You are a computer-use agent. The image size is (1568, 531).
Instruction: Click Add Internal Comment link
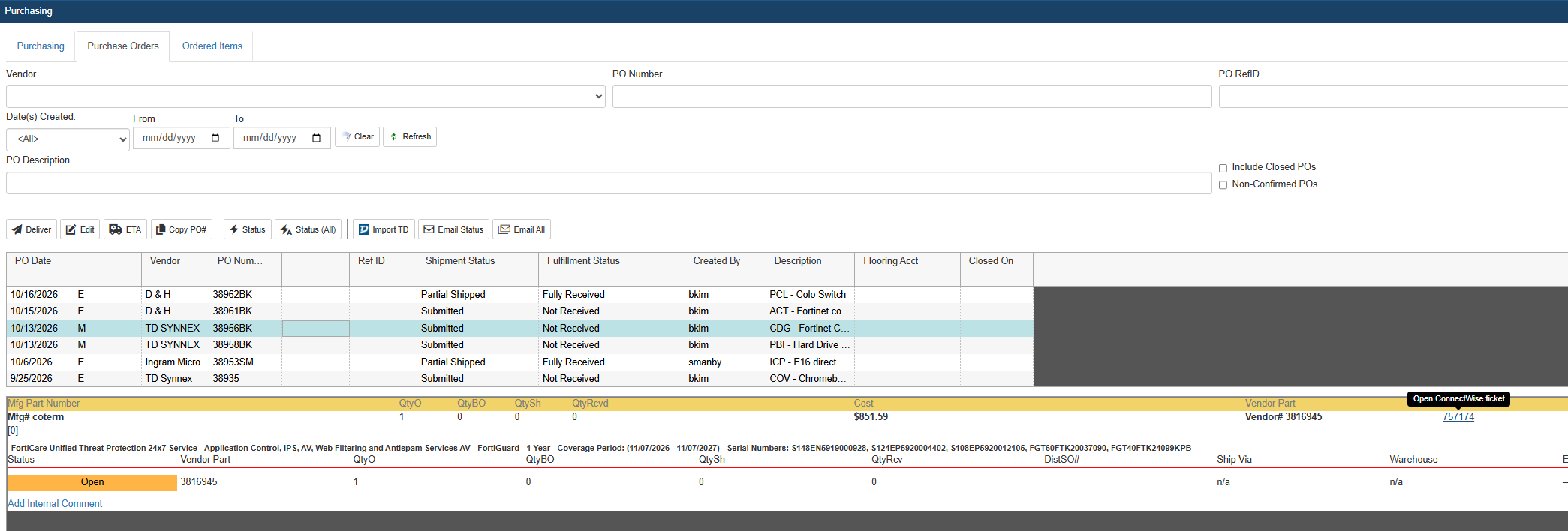coord(55,504)
